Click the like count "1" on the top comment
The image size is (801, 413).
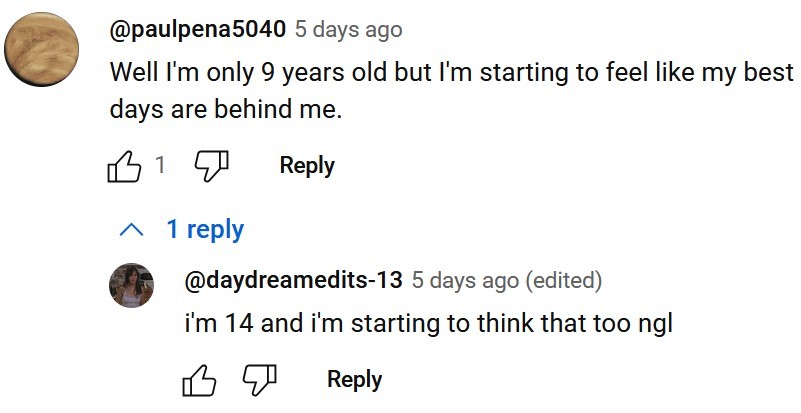pyautogui.click(x=159, y=166)
